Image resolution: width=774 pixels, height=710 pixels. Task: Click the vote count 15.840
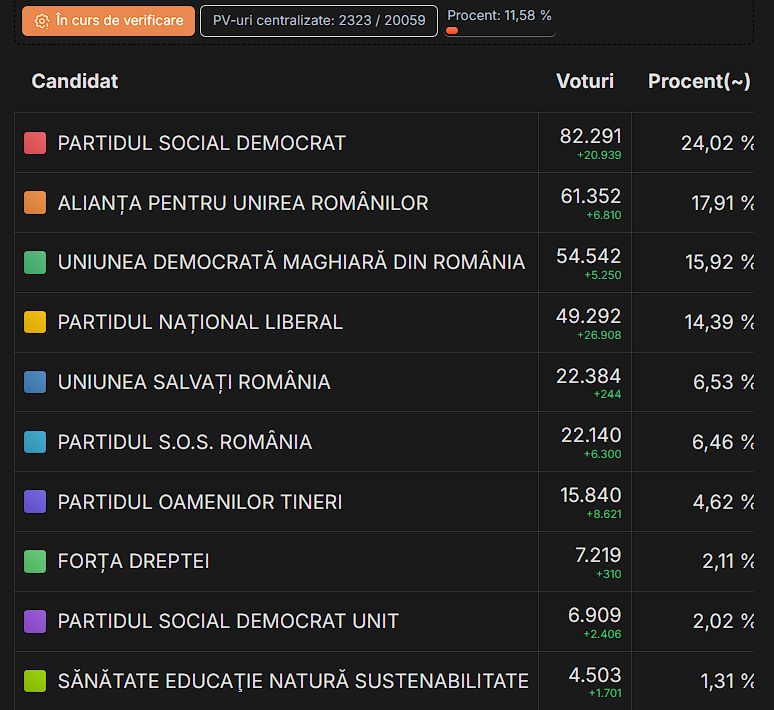590,495
